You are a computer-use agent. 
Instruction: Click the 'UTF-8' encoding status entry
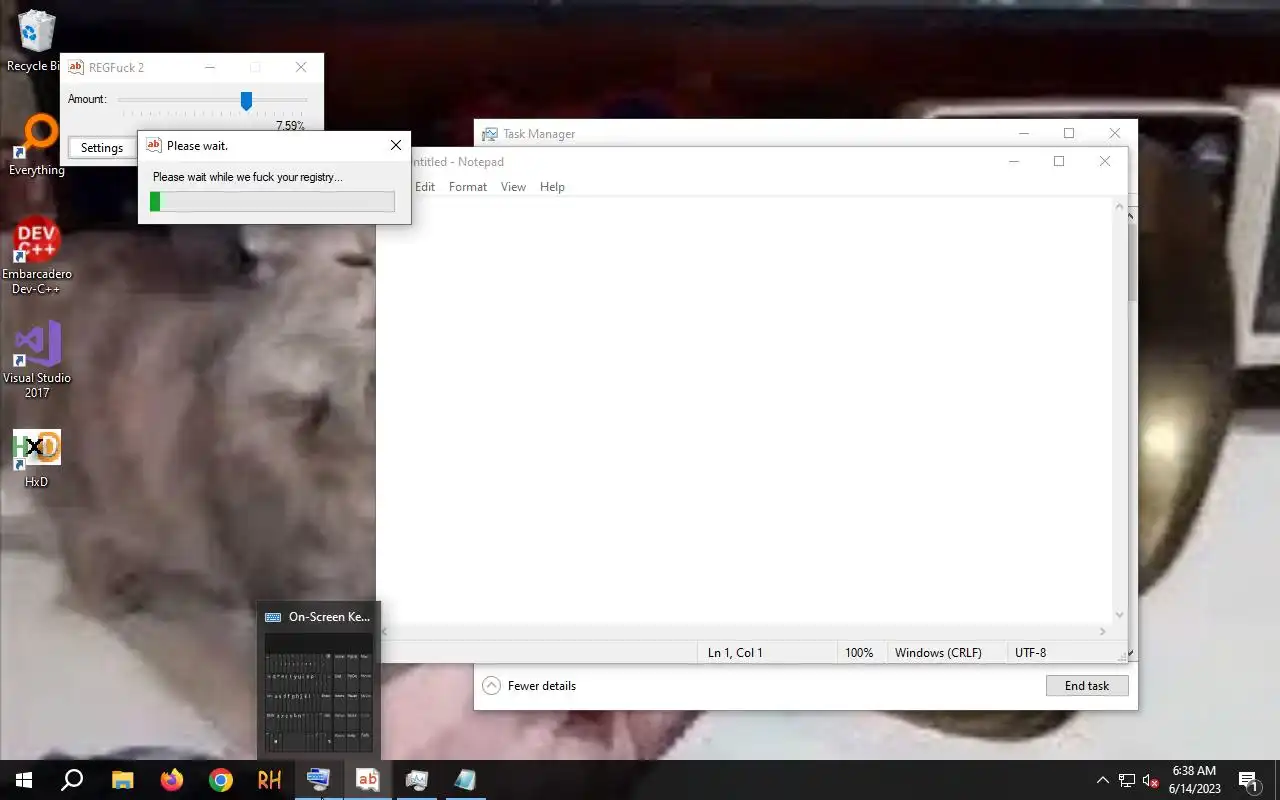(x=1030, y=653)
